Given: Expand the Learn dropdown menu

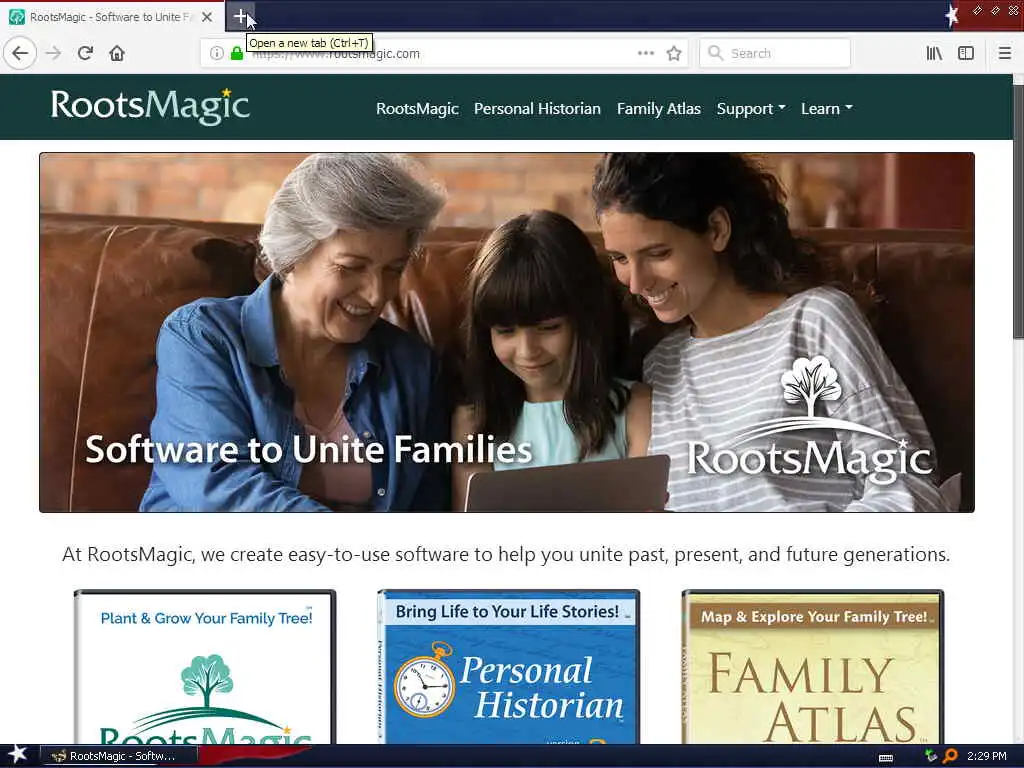Looking at the screenshot, I should [827, 108].
